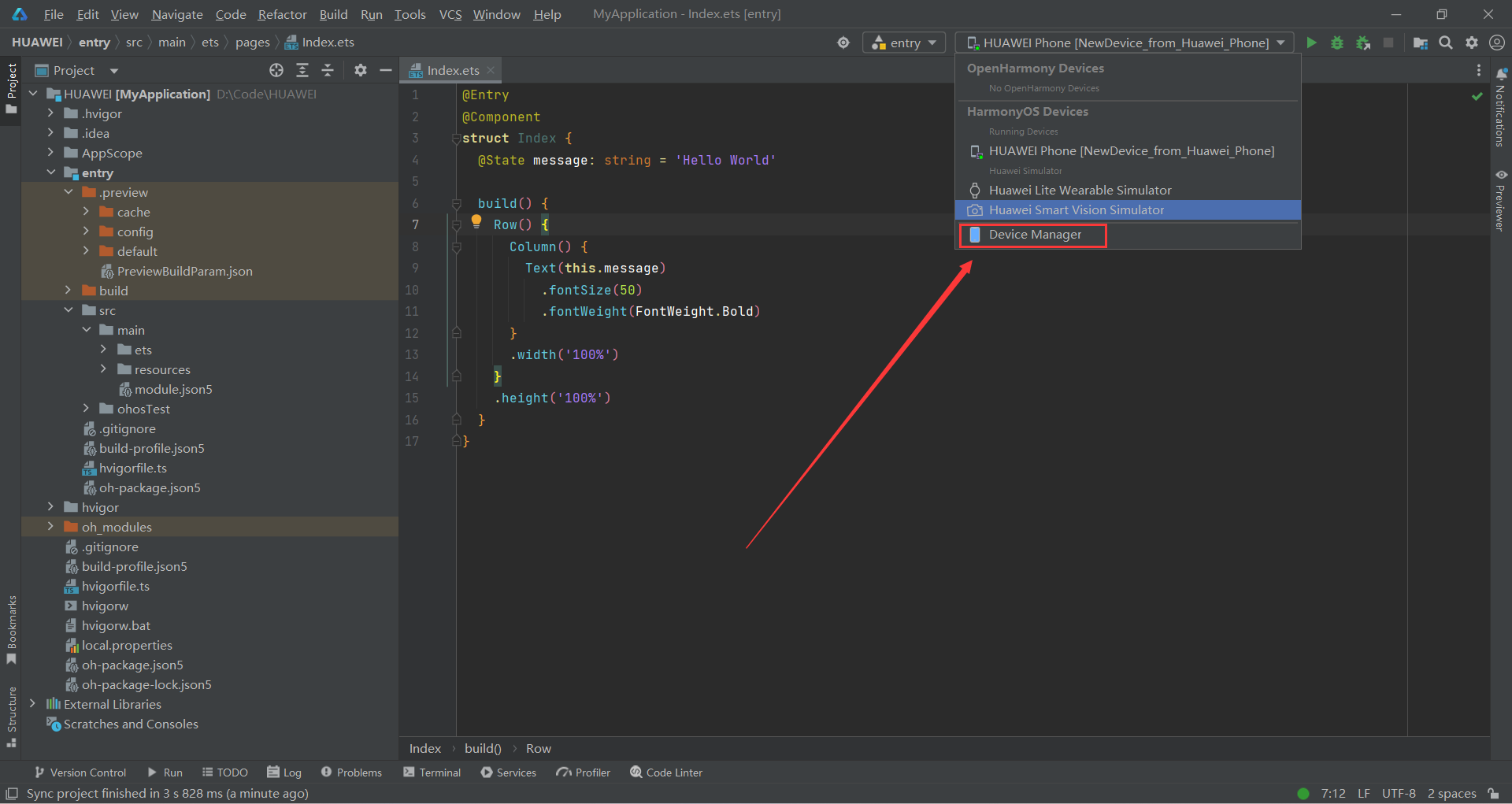Close the Index.ets editor tab
The width and height of the screenshot is (1512, 804).
491,70
